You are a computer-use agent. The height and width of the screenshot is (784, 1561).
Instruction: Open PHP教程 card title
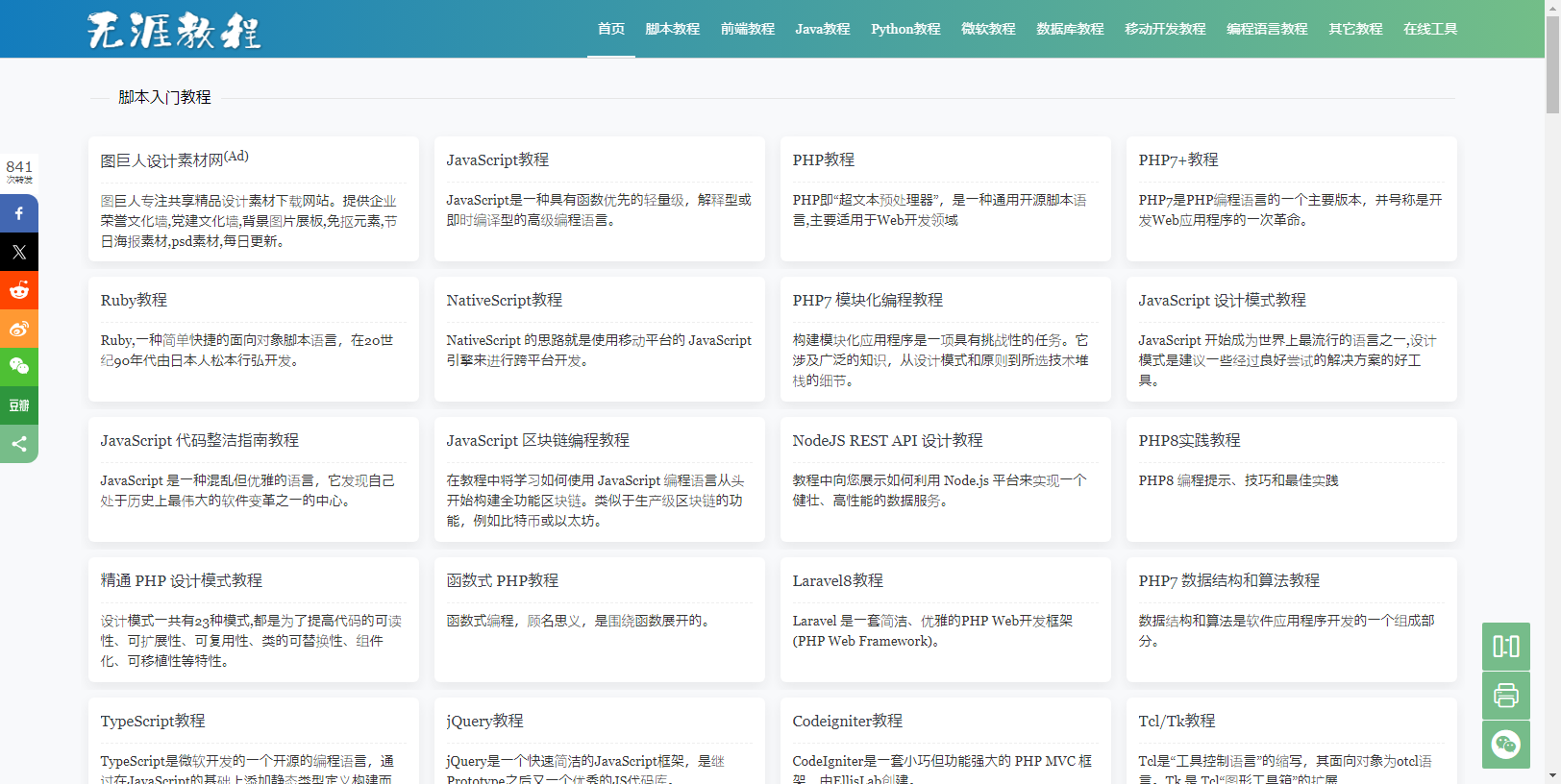click(x=824, y=159)
